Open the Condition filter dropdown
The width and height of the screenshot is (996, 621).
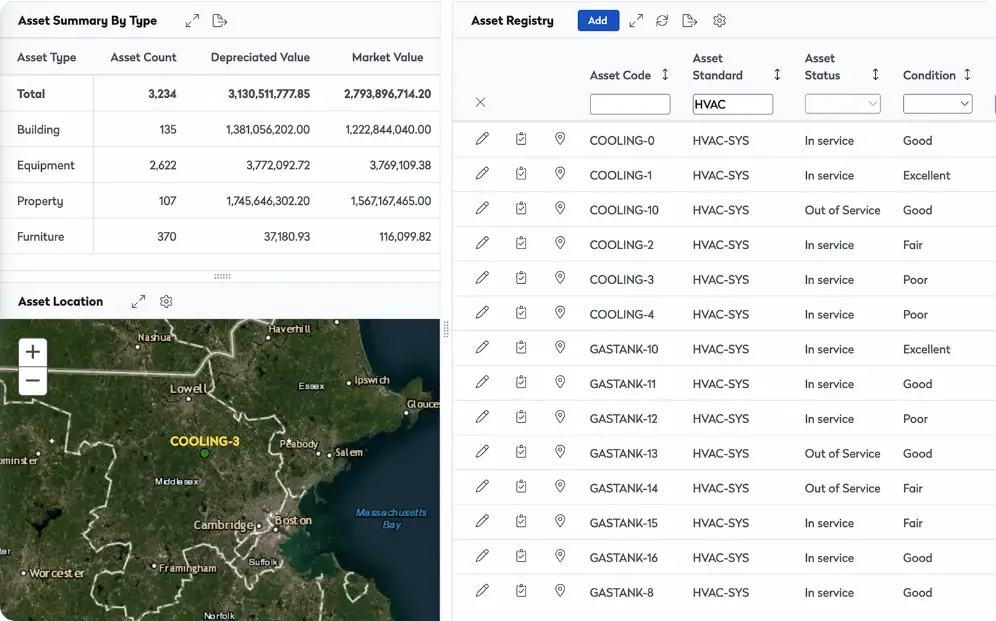click(937, 104)
